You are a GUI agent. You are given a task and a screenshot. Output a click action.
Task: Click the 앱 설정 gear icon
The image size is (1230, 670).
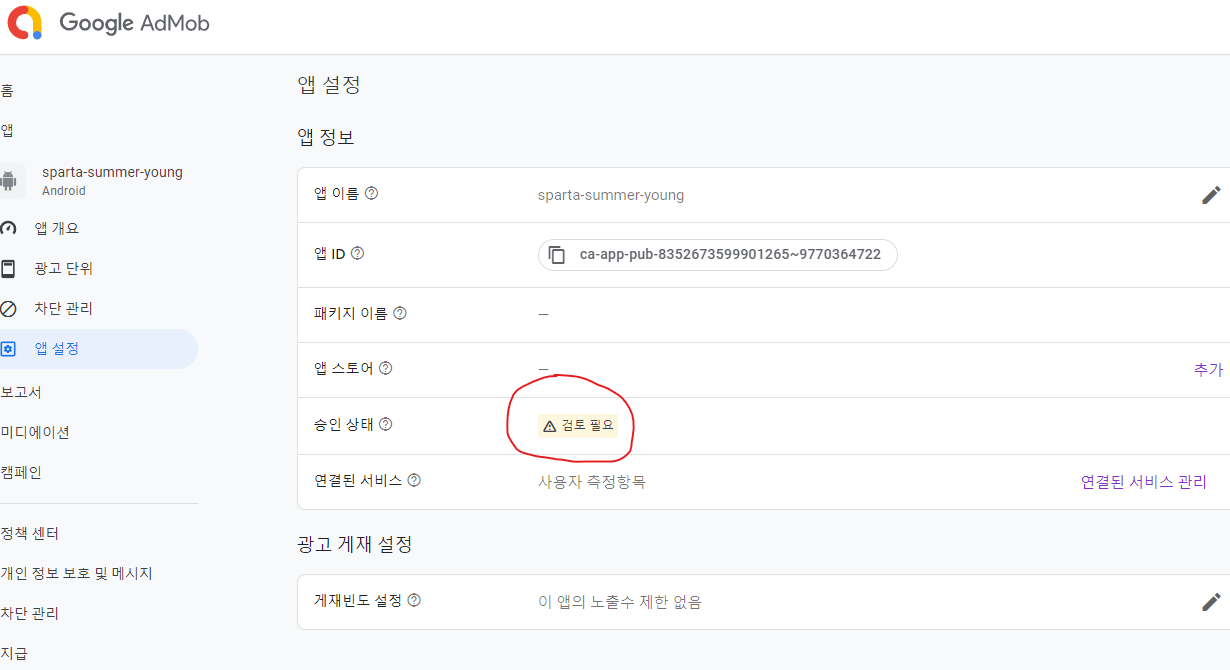point(9,349)
